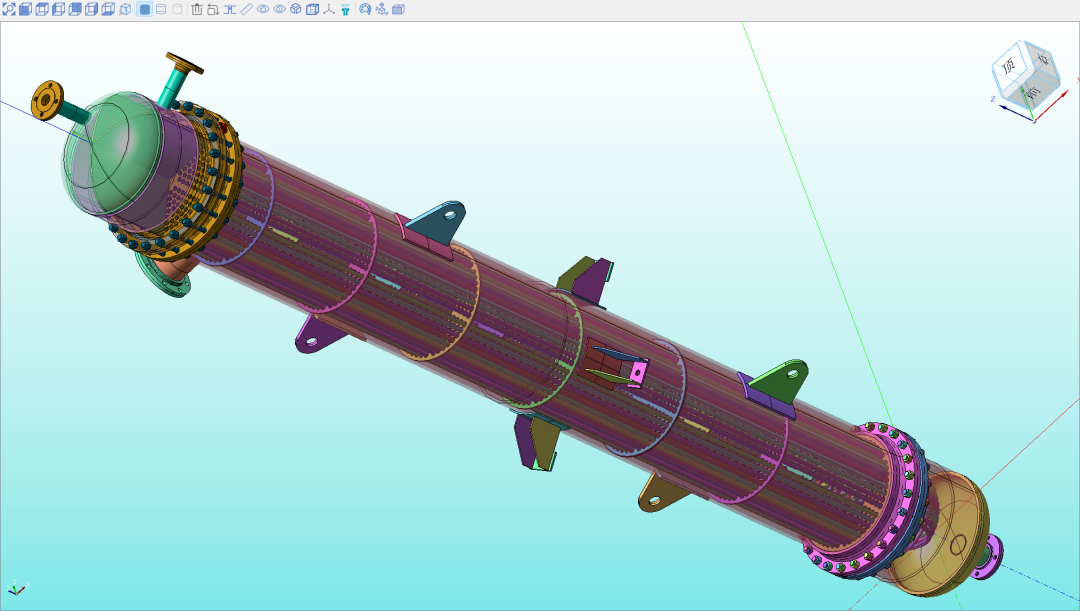This screenshot has height=611, width=1080.
Task: Switch to back view cube icon
Action: click(75, 10)
